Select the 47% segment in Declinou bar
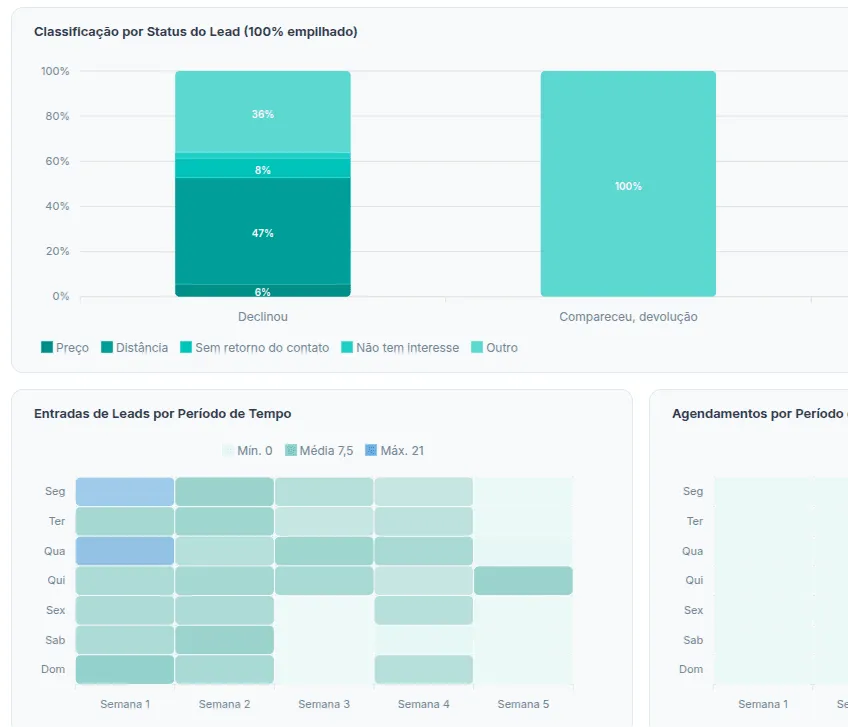The image size is (848, 727). (x=263, y=231)
